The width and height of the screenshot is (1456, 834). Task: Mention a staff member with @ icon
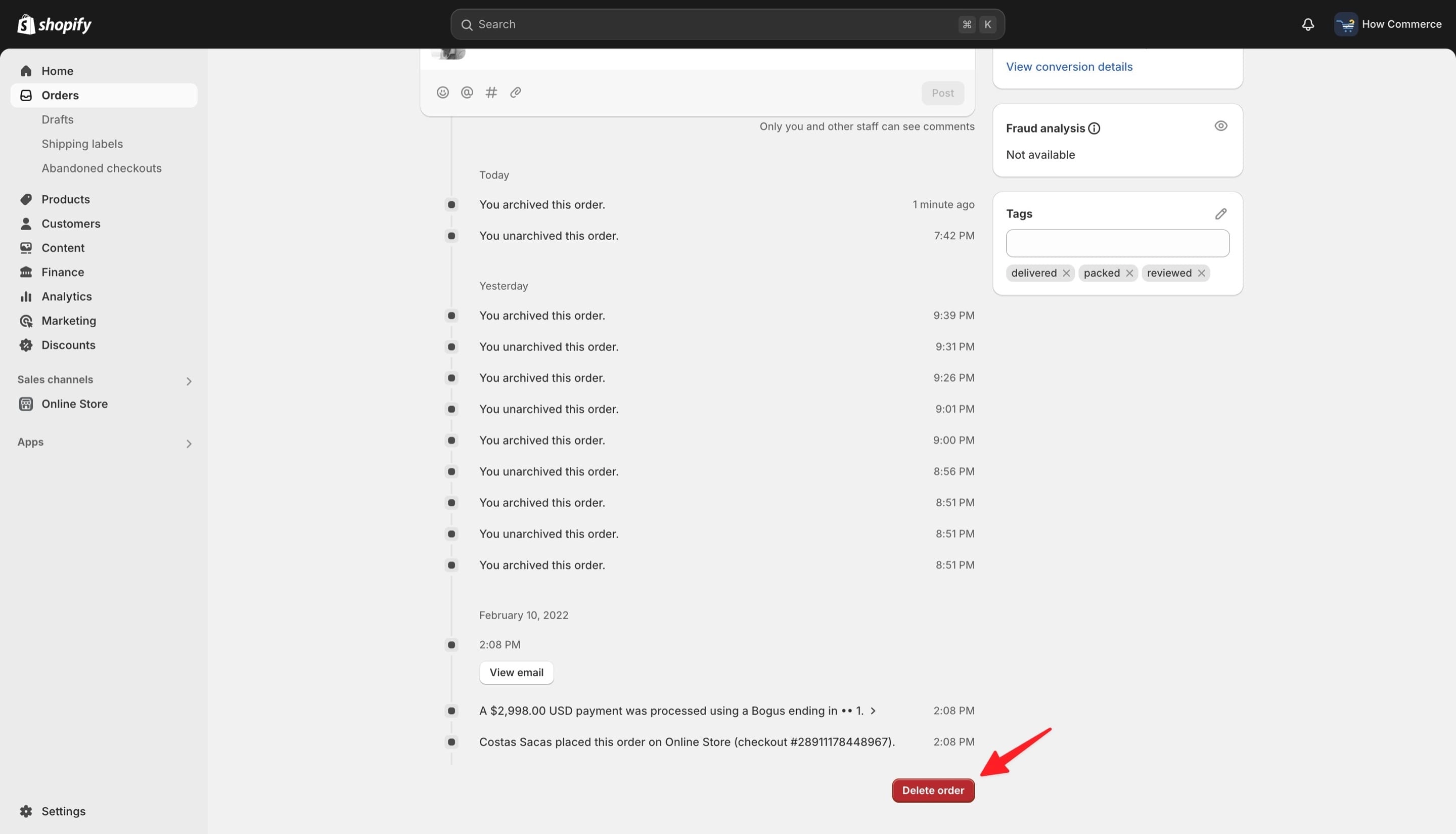(467, 92)
